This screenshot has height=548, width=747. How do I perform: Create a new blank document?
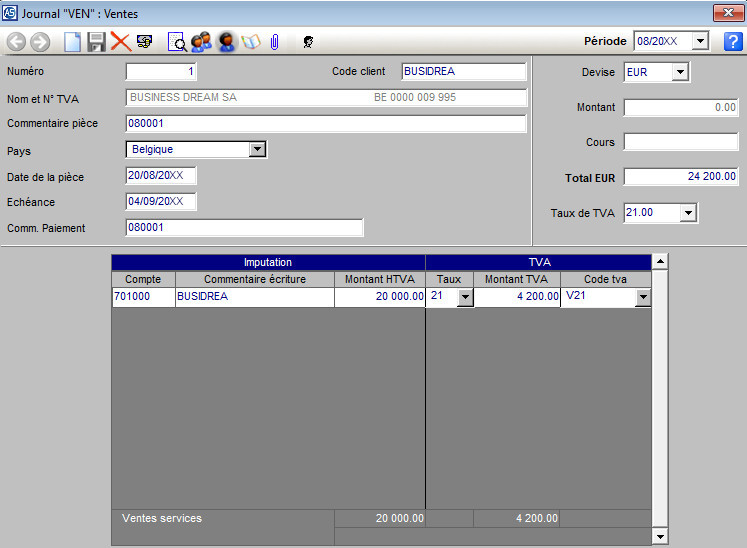(72, 42)
